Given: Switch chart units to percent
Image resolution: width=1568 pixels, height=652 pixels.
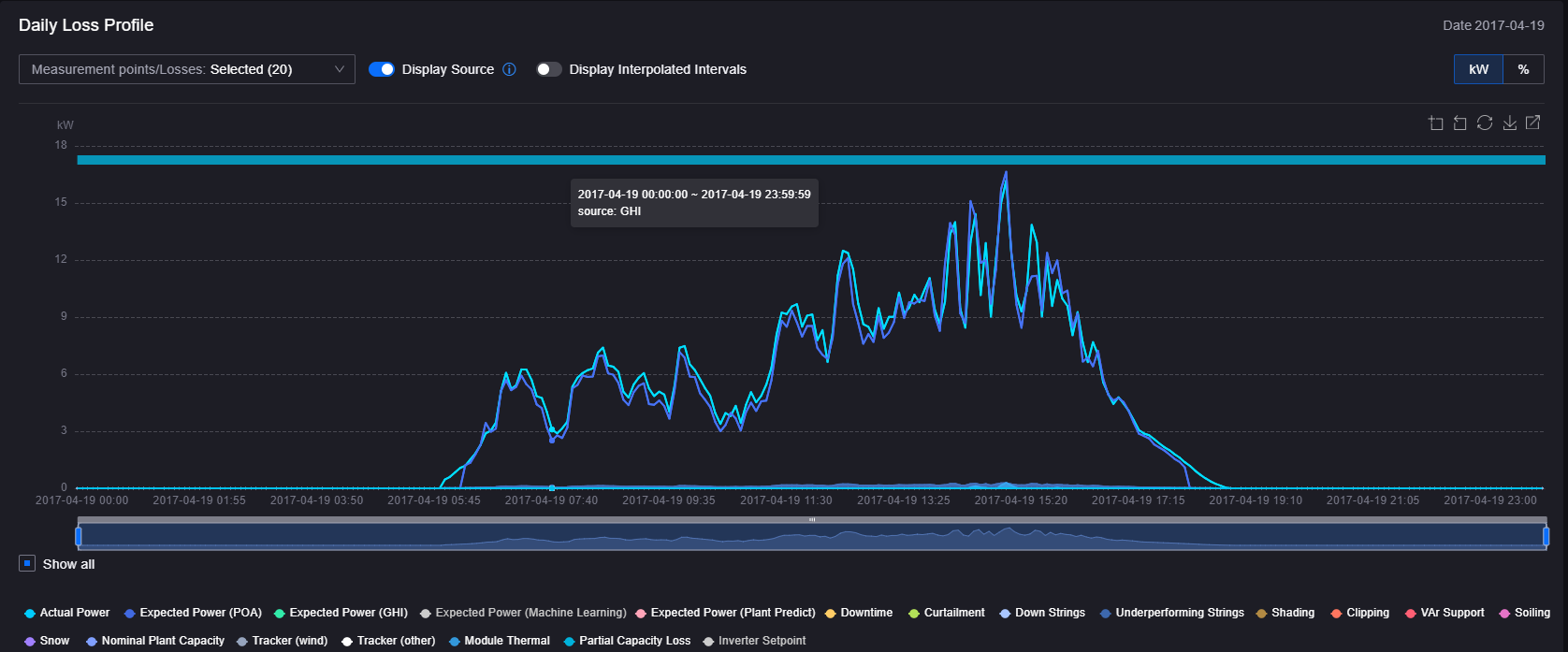Looking at the screenshot, I should 1523,69.
